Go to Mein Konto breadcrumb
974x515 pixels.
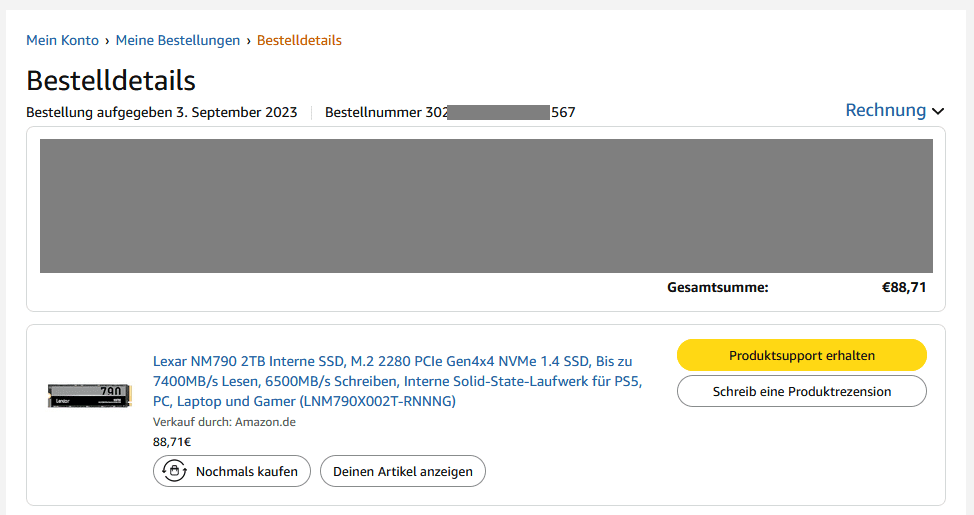(x=62, y=41)
